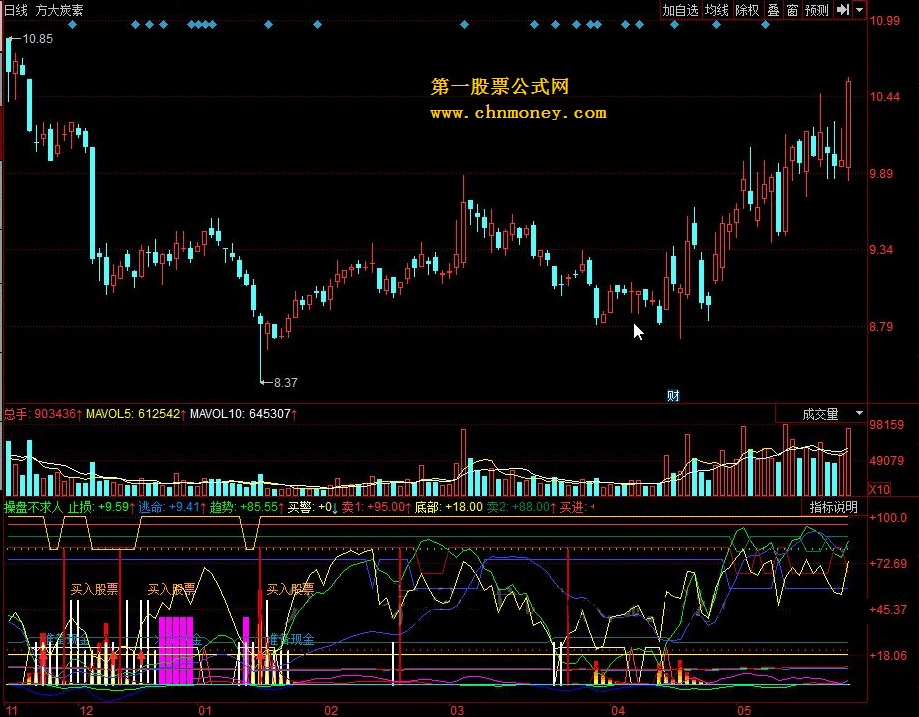Click the +18.06 indicator axis label
Screen dimensions: 919x717
[x=888, y=656]
